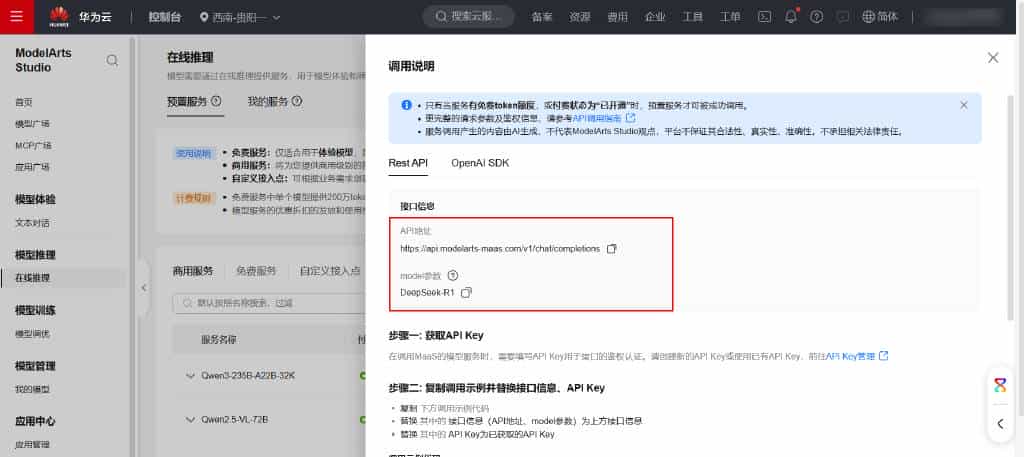This screenshot has height=457, width=1024.
Task: Select the 免费服务 tab
Action: pos(256,271)
